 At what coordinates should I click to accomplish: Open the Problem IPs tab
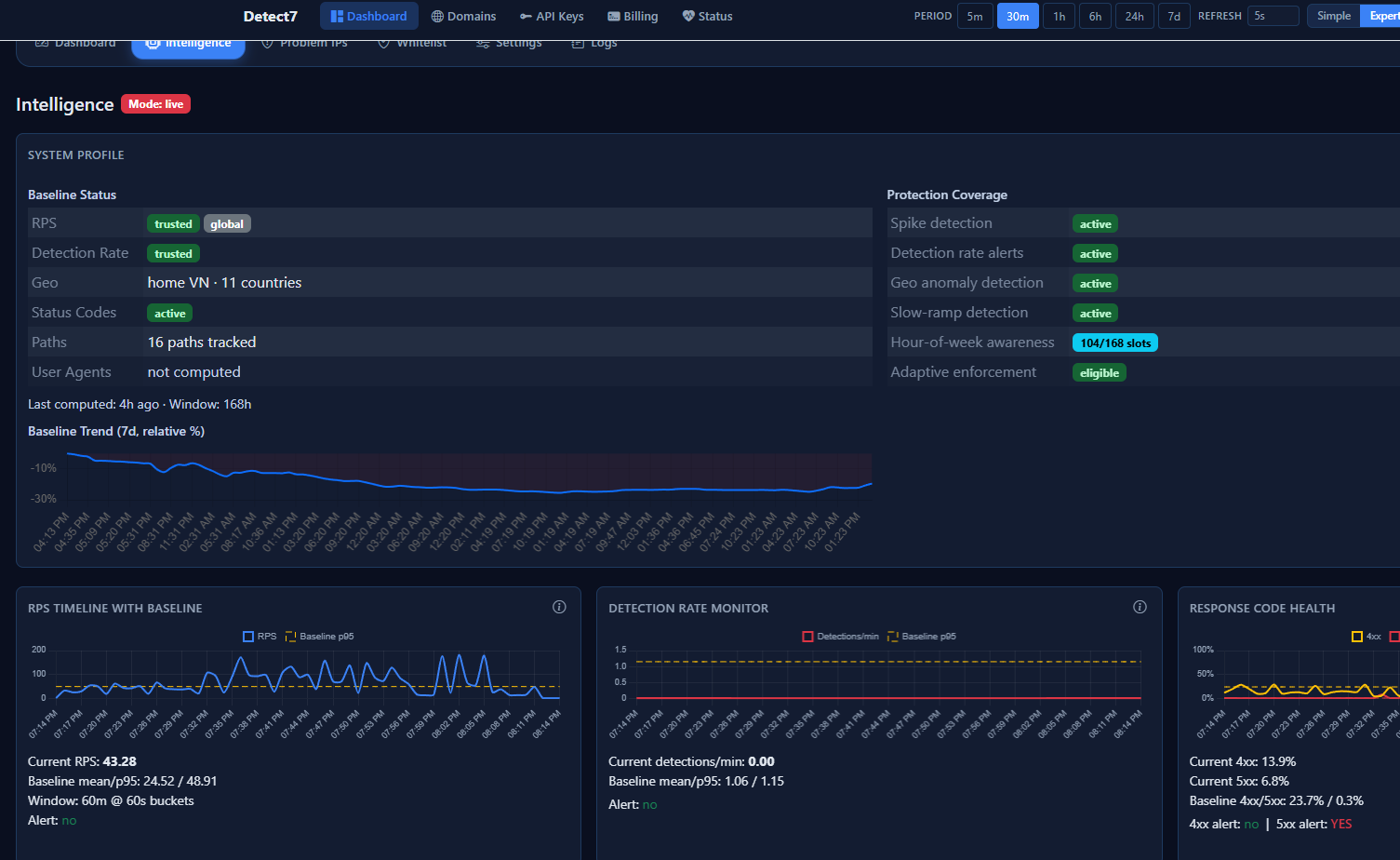[304, 44]
